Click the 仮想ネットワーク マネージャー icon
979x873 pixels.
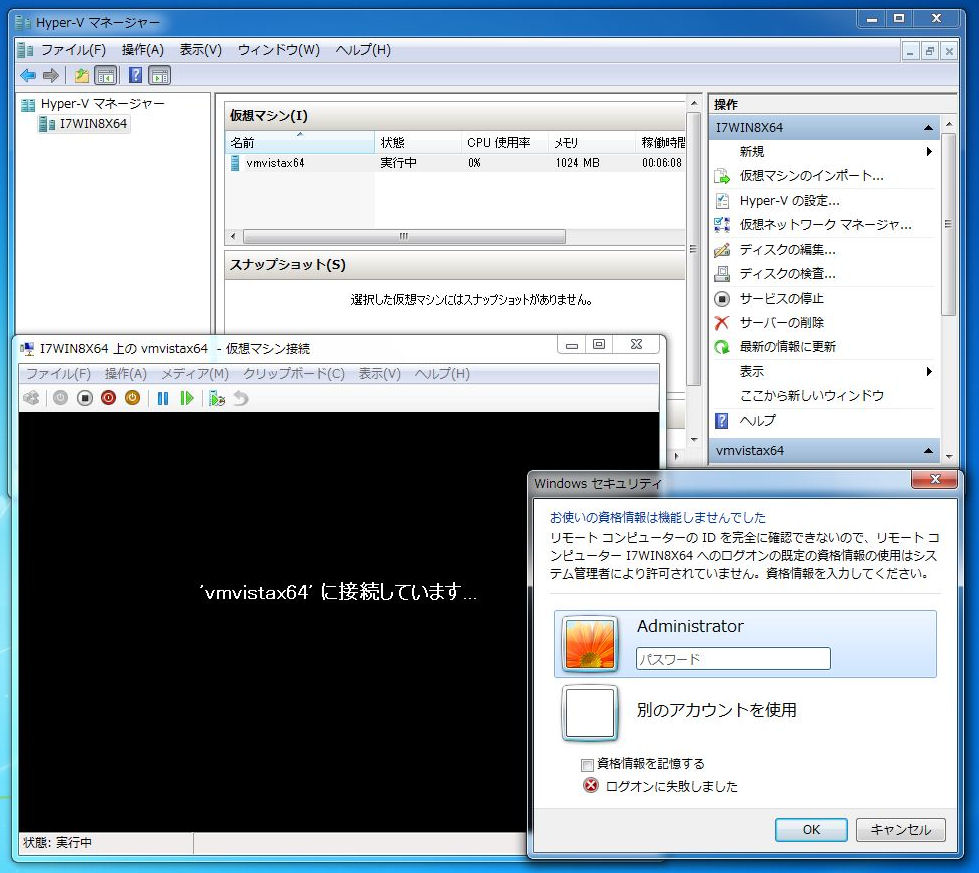pos(722,225)
